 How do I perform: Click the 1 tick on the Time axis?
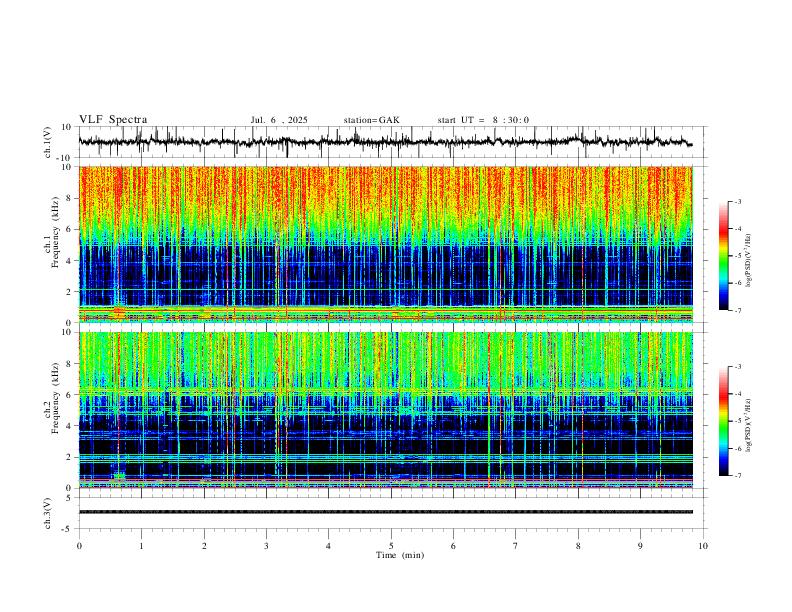point(141,546)
